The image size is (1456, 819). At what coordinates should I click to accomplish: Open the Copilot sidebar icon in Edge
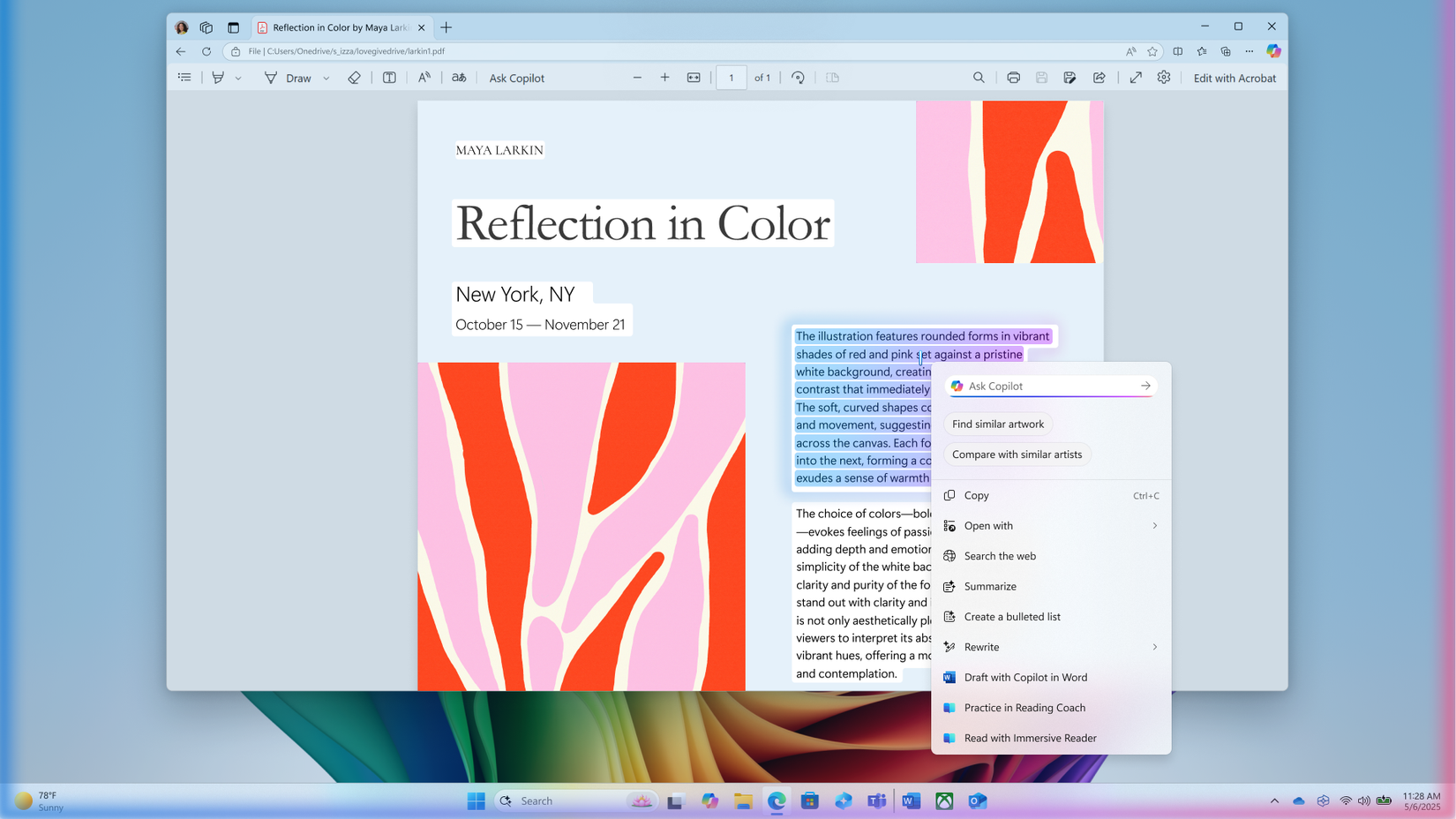[x=1273, y=51]
